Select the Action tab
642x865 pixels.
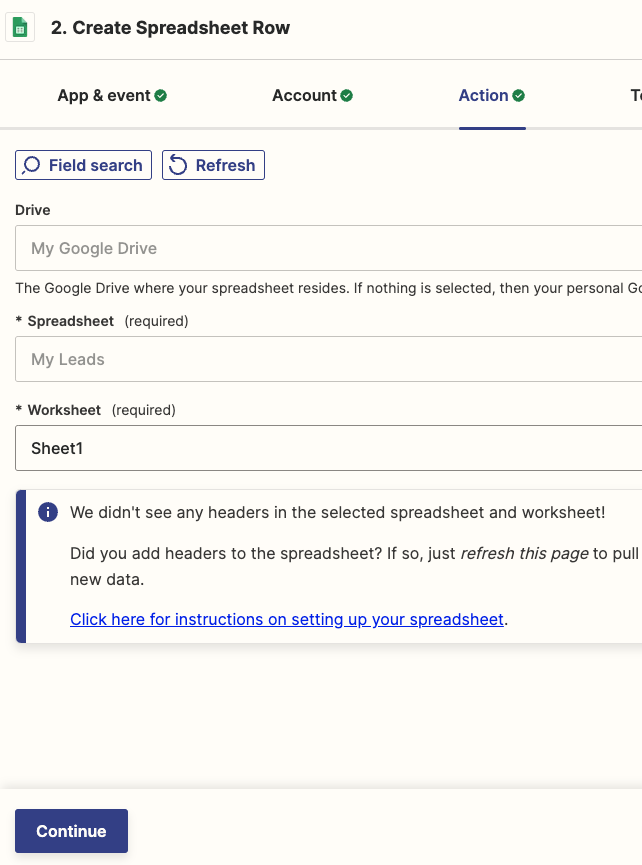click(492, 95)
